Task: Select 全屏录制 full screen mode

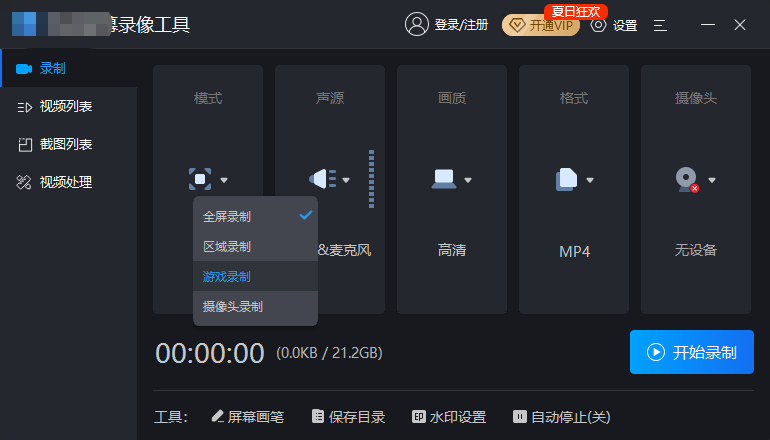Action: (255, 216)
